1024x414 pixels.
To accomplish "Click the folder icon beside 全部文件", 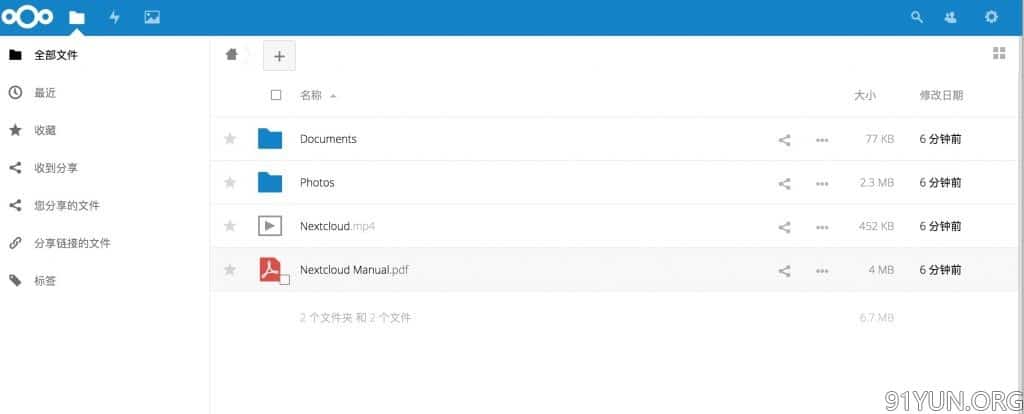I will pyautogui.click(x=15, y=56).
